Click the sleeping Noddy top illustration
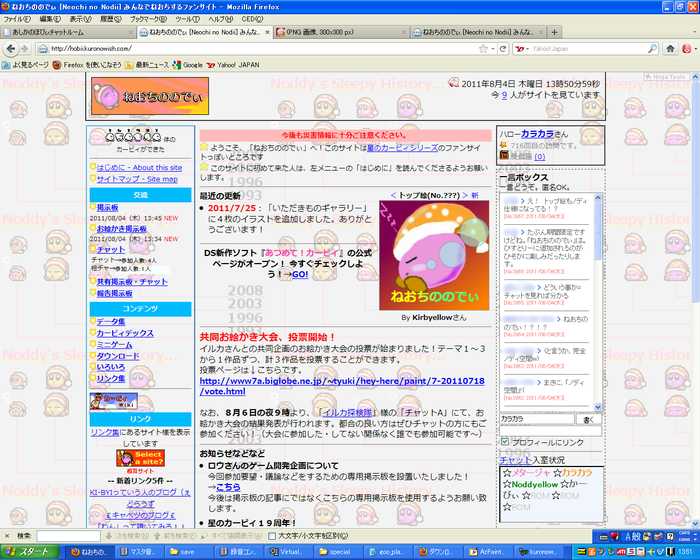 434,255
